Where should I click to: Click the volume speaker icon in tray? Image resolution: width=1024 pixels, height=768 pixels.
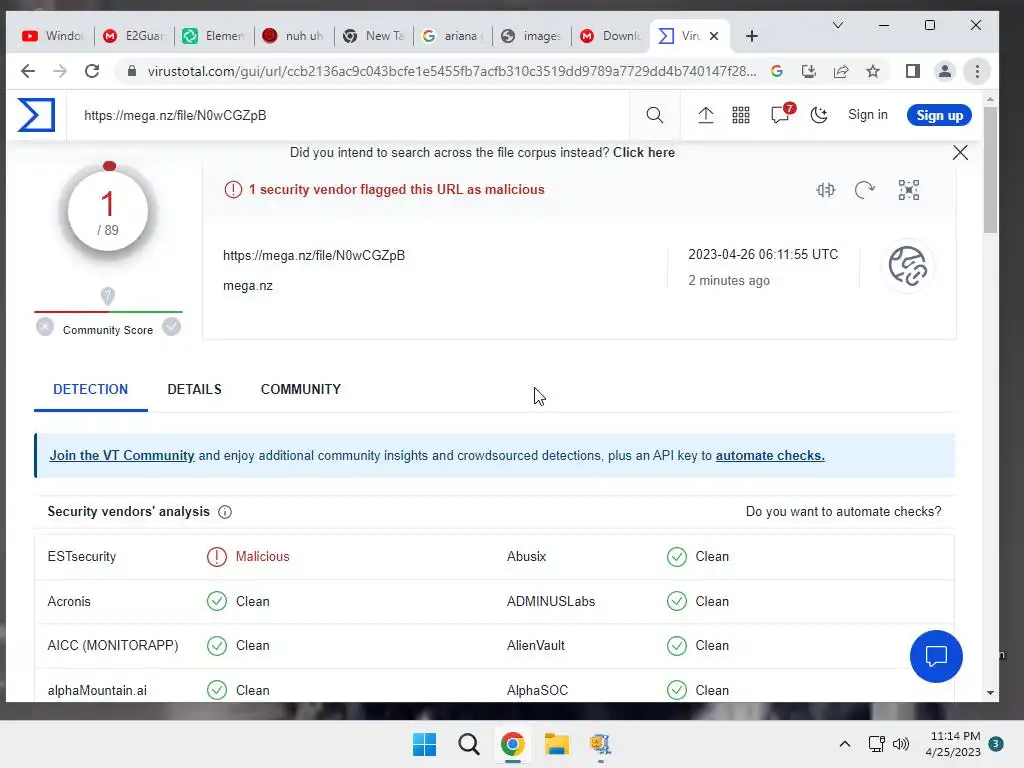click(901, 744)
